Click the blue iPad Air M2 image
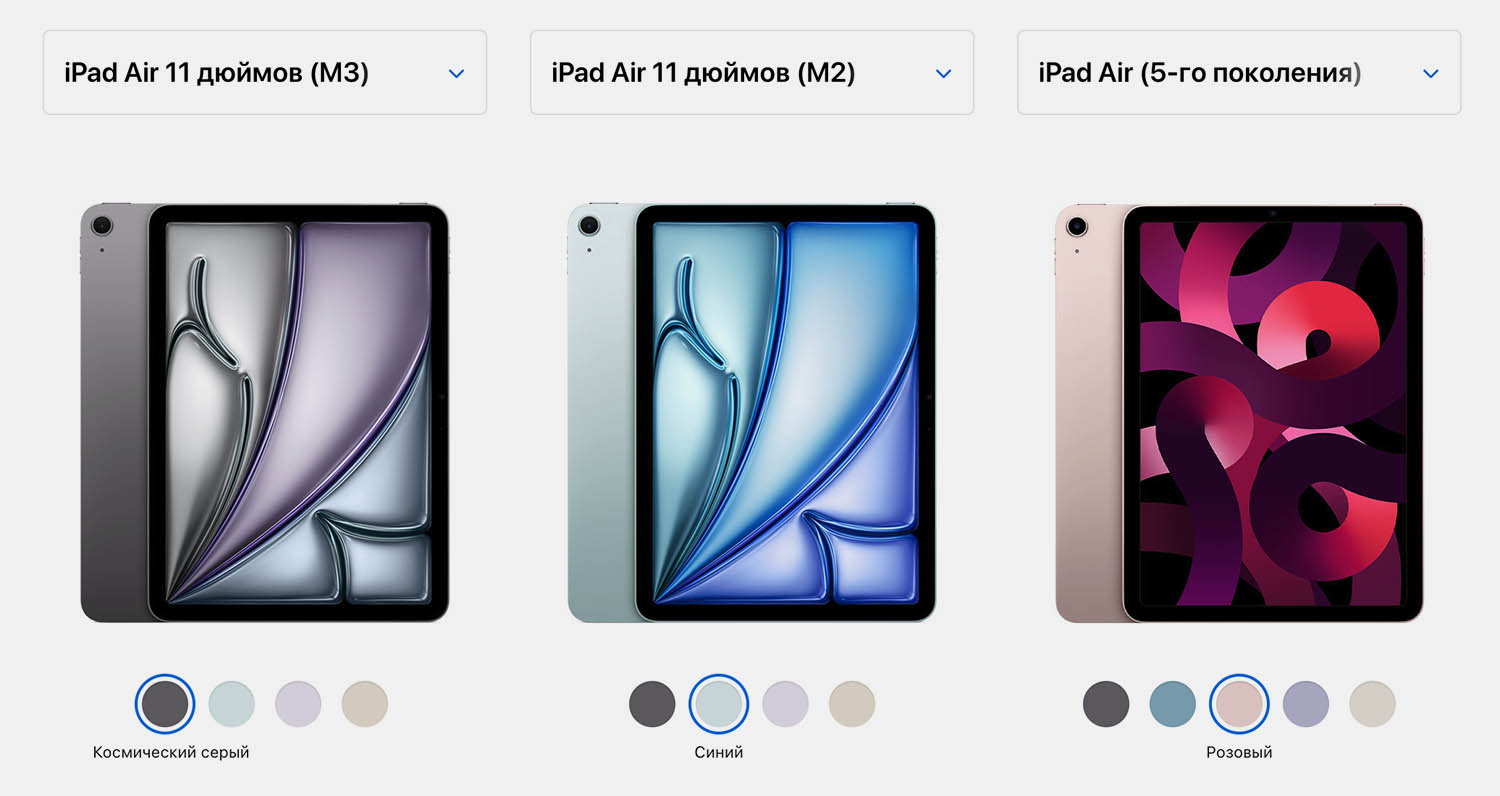Screen dimensions: 1500x796 (752, 413)
